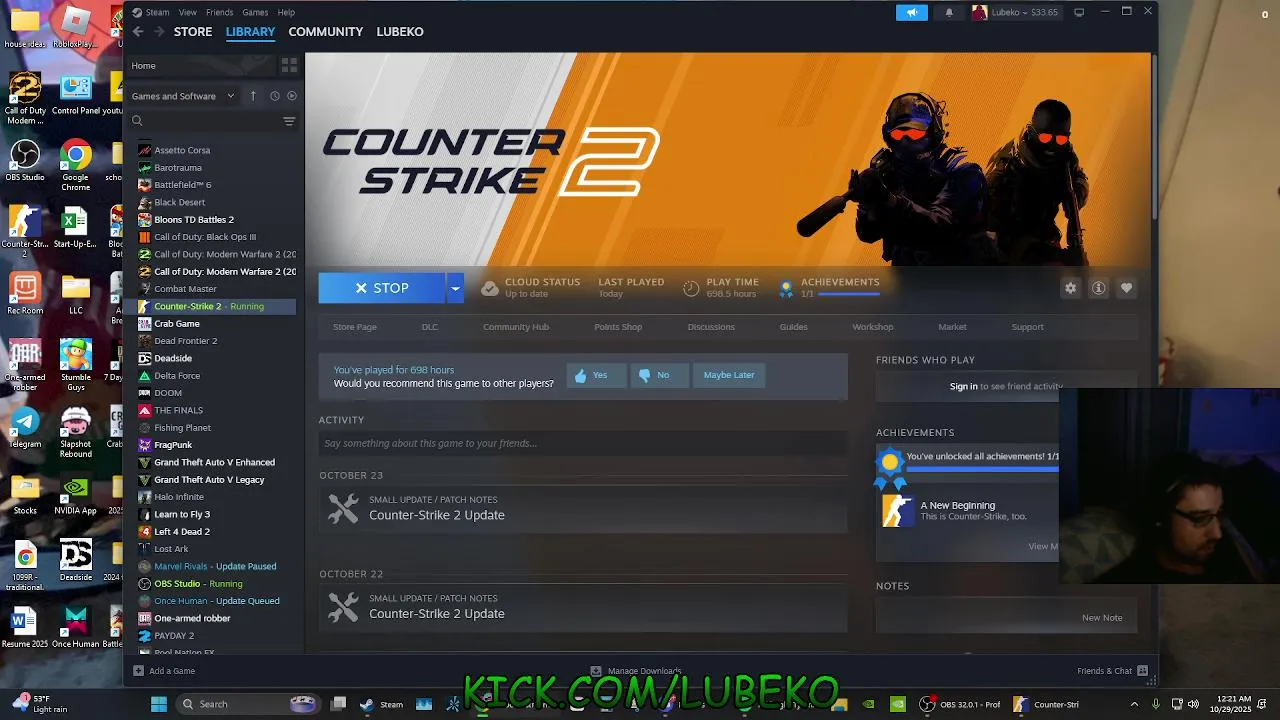Open the Help menu
Screen dimensions: 1280x720
click(x=286, y=12)
